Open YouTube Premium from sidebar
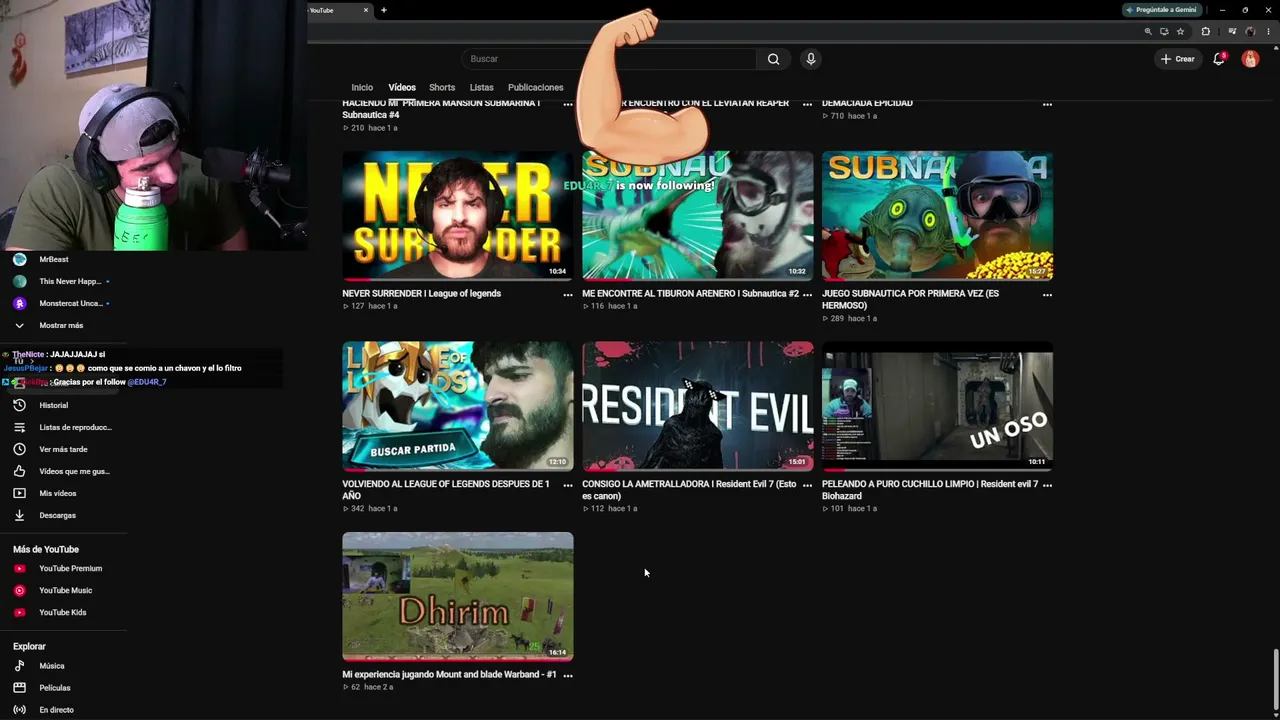The height and width of the screenshot is (720, 1280). click(x=58, y=568)
